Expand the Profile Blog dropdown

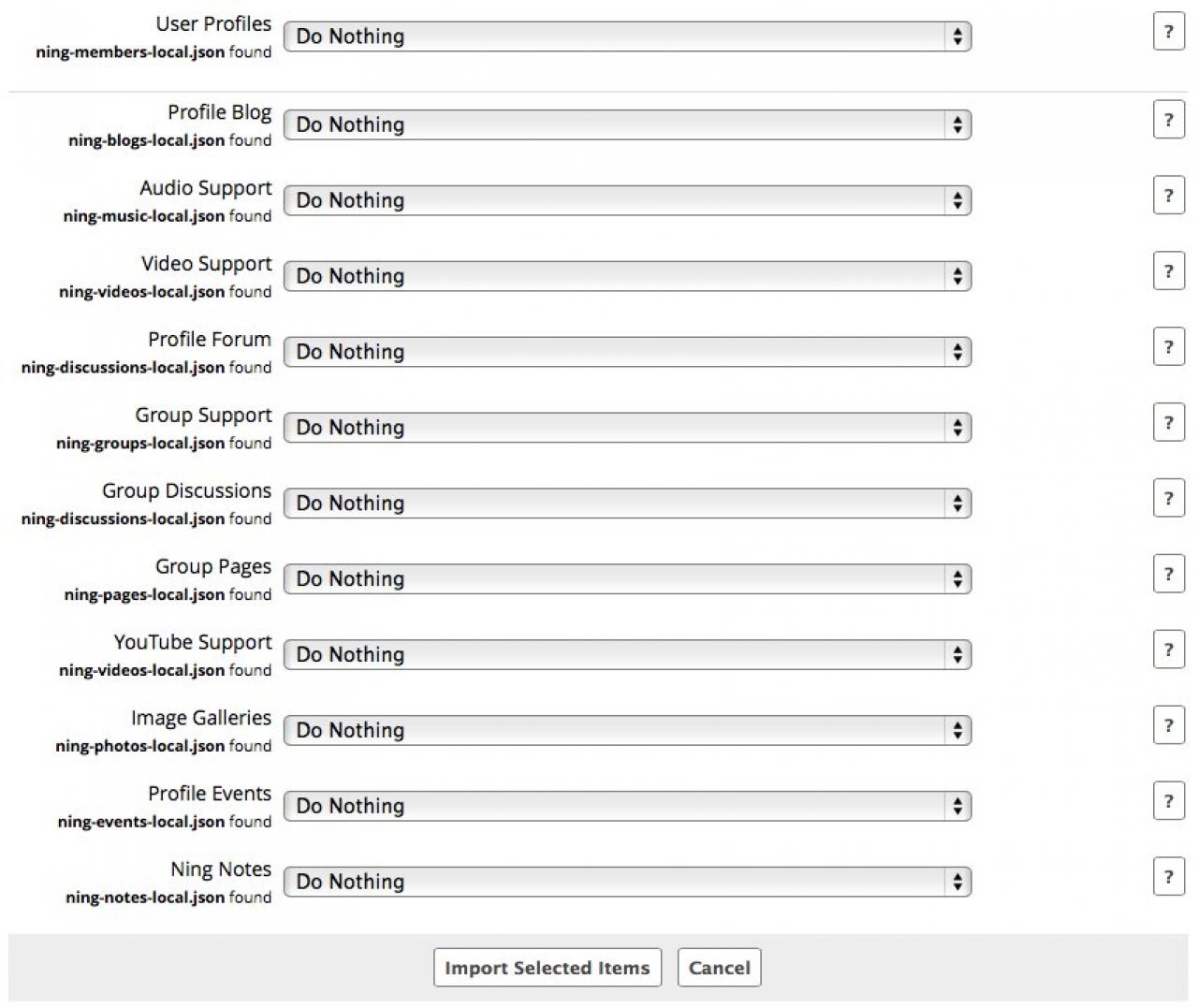627,125
